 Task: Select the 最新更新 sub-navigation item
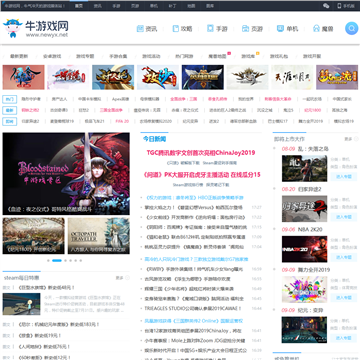tap(19, 56)
